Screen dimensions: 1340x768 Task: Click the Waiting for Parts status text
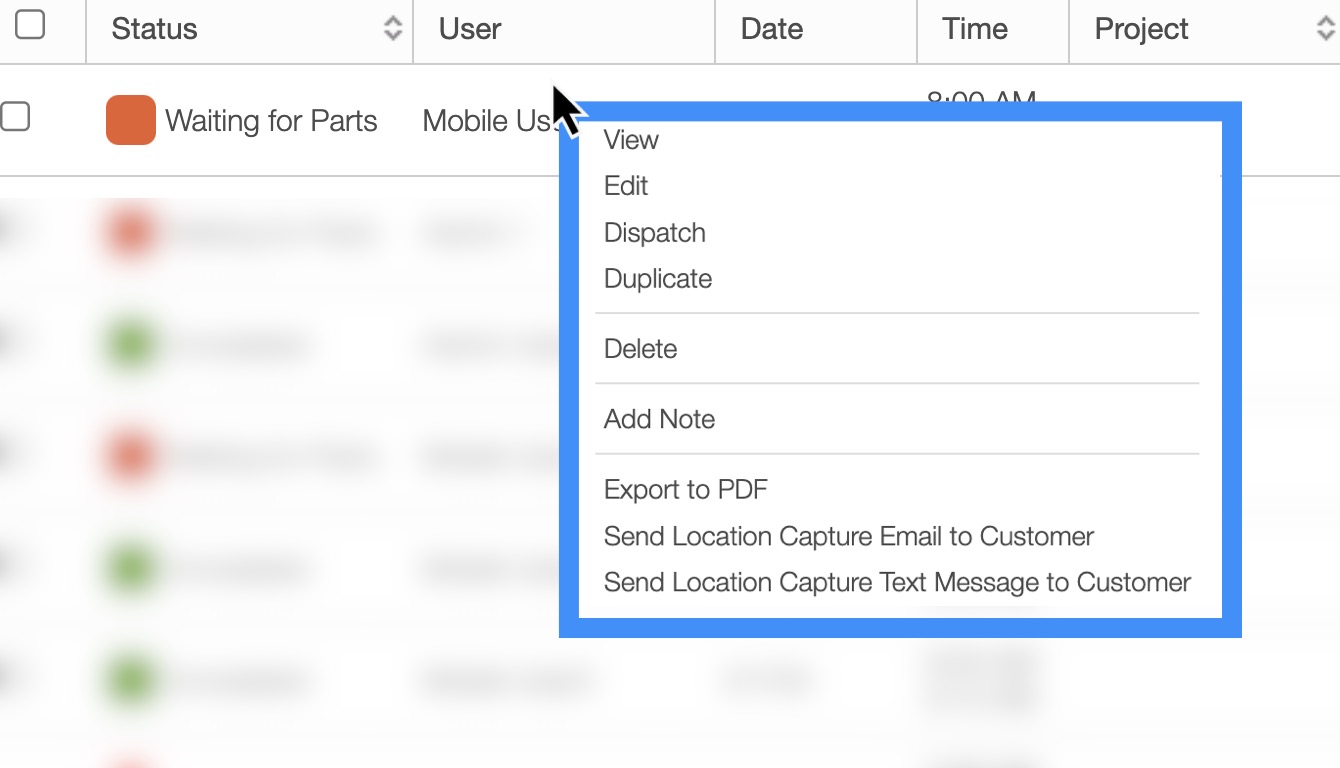click(x=271, y=121)
